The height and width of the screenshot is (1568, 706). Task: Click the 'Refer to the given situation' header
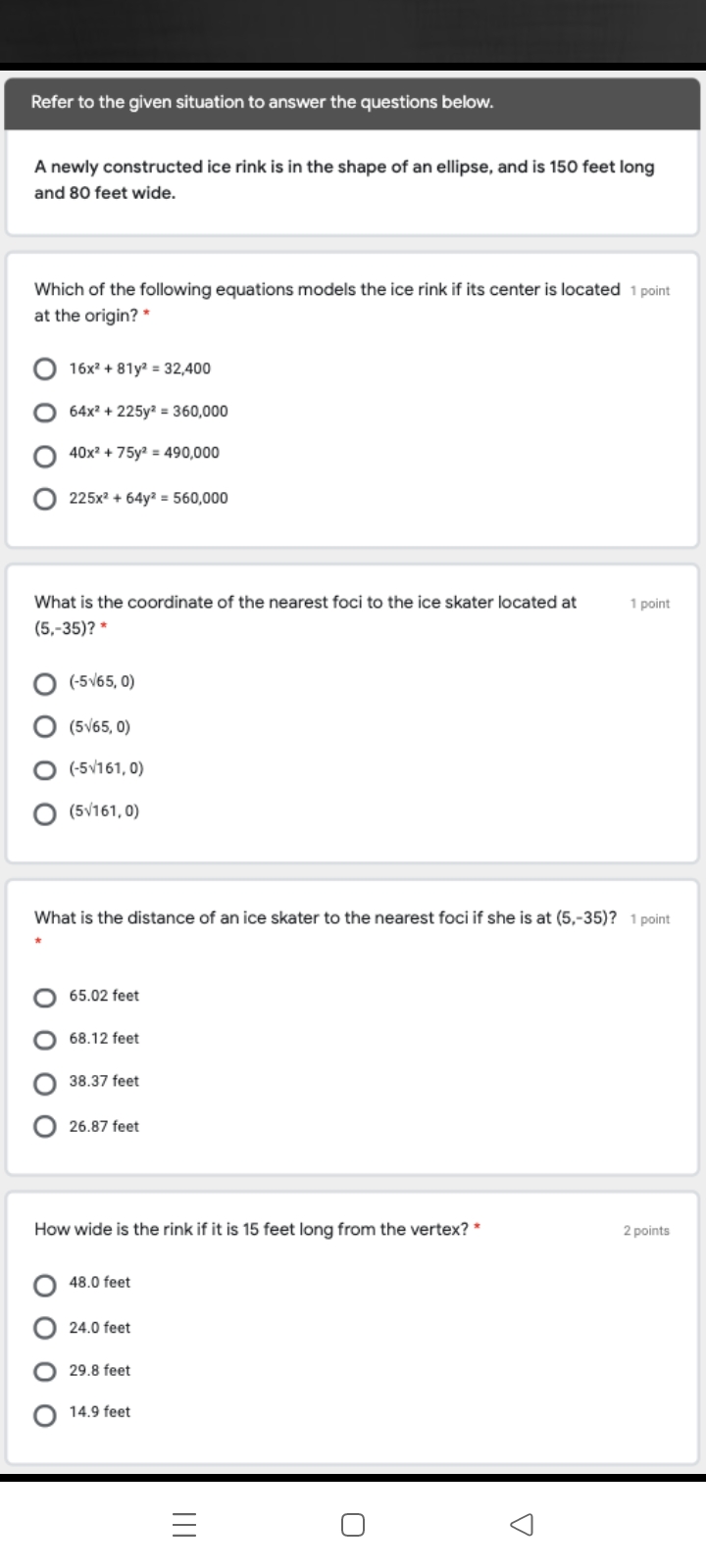tap(262, 102)
